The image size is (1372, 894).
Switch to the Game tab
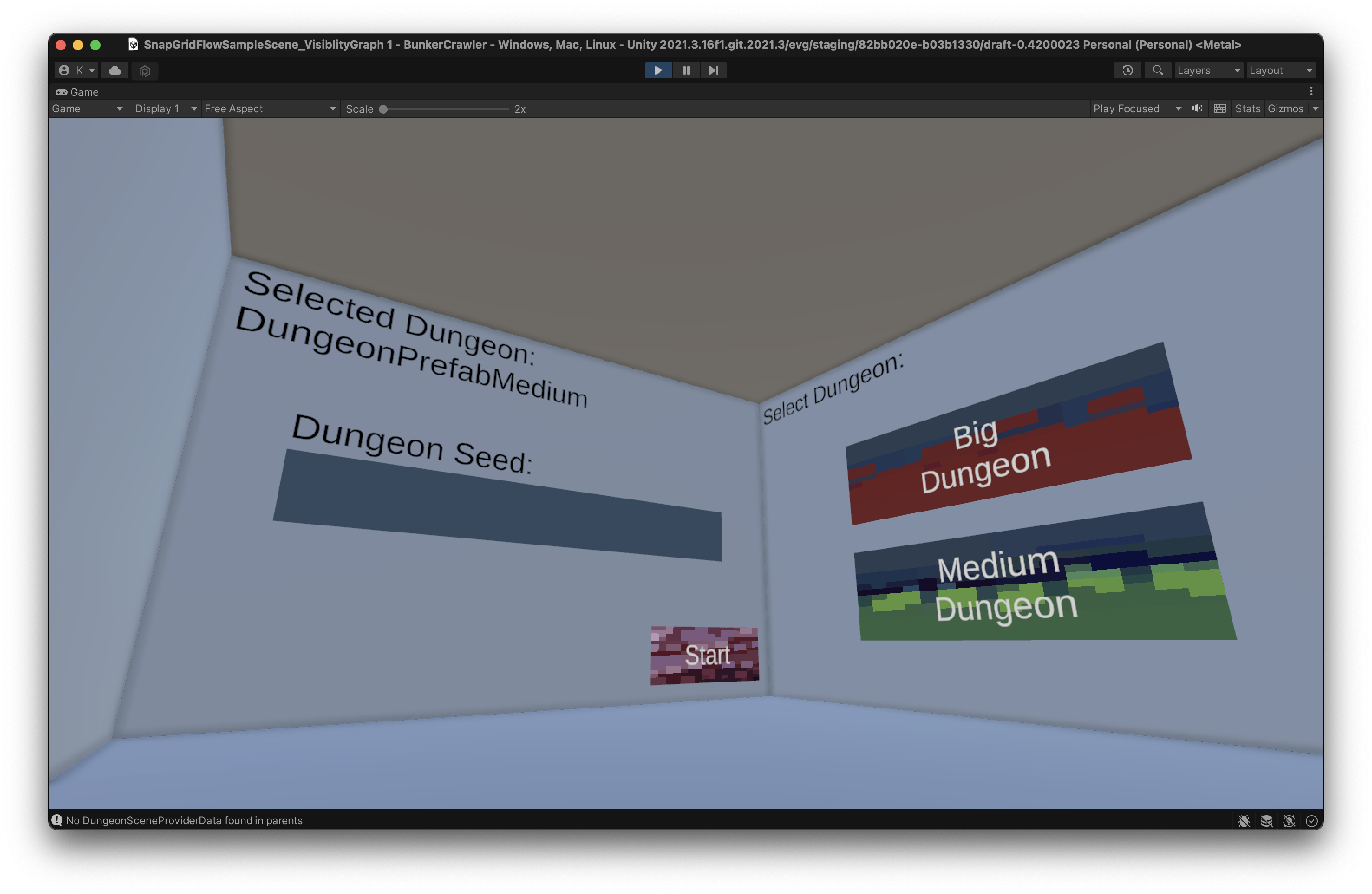coord(77,91)
